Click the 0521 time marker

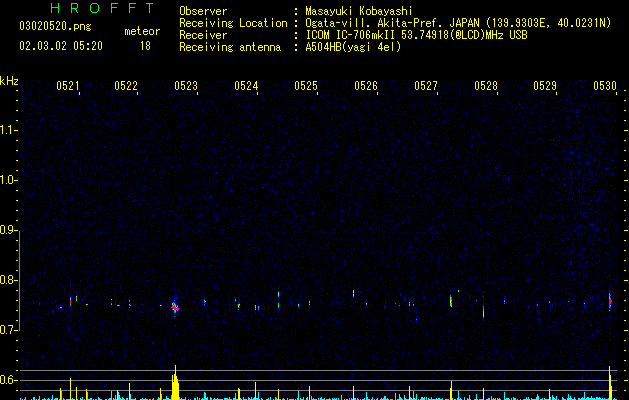[68, 86]
